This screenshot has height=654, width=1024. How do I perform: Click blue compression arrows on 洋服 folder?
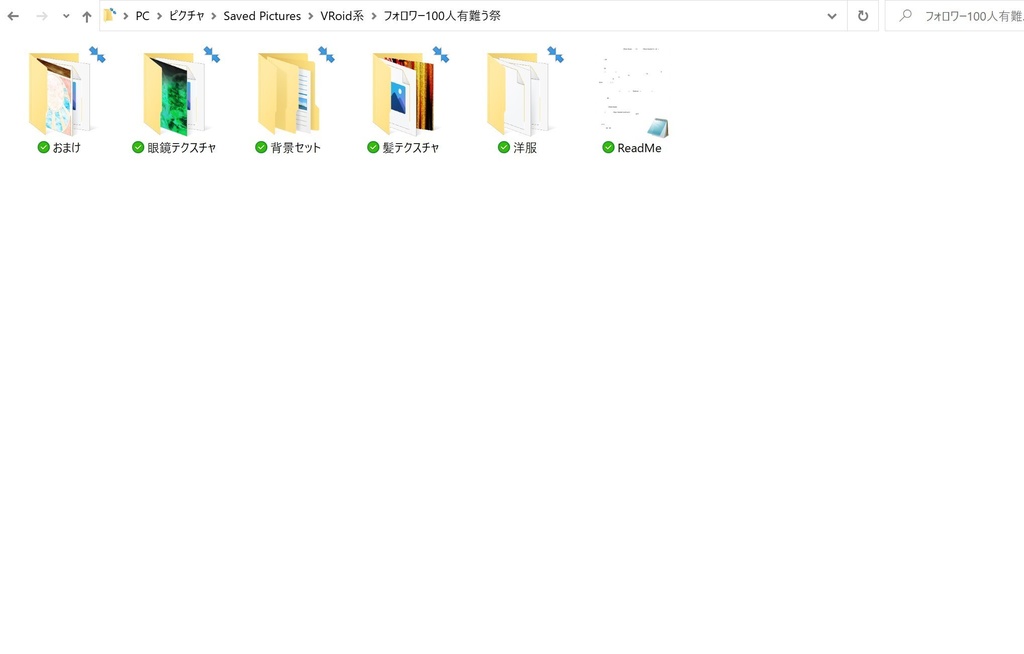[x=556, y=54]
